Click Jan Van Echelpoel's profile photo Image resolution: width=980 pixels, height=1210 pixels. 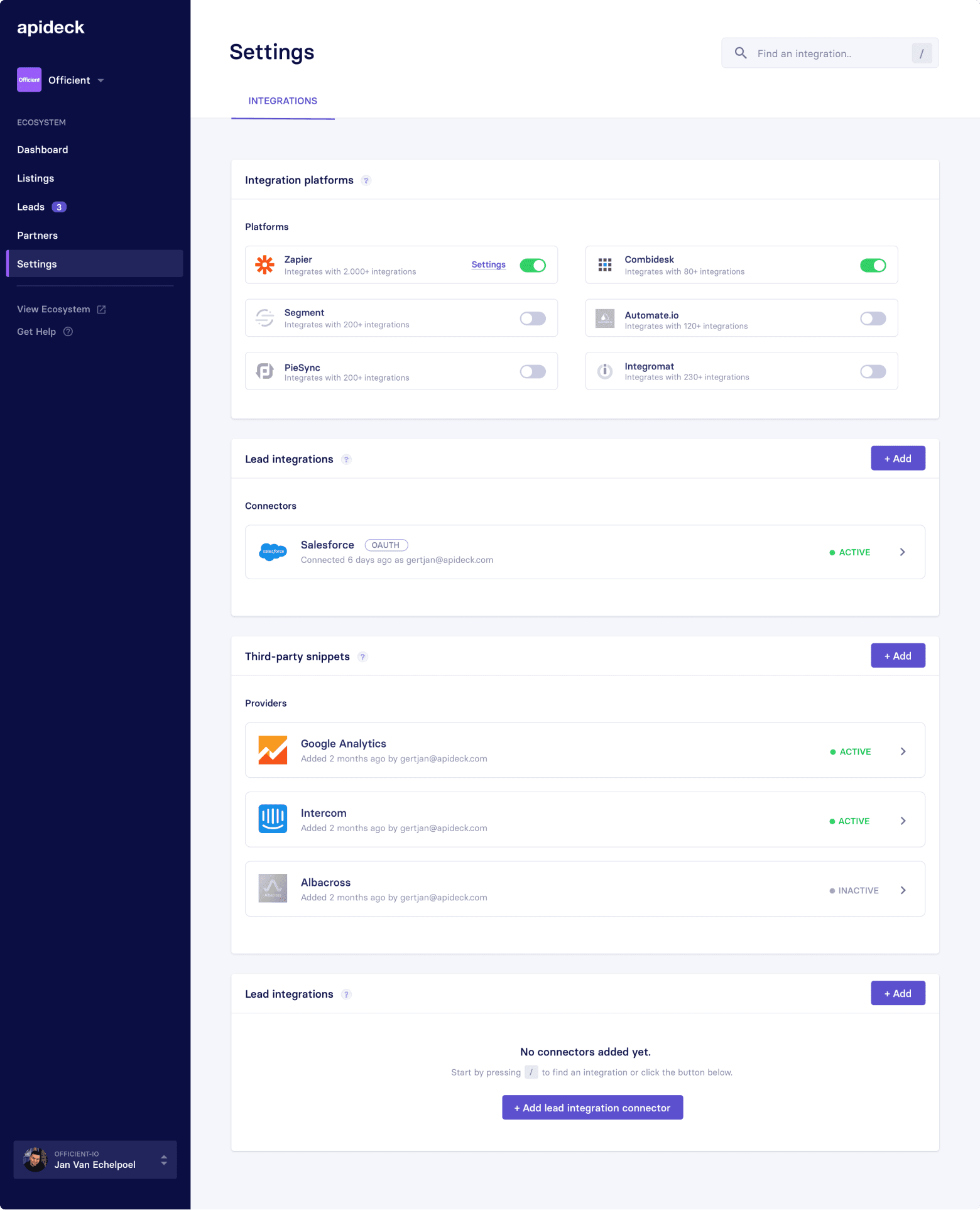pyautogui.click(x=35, y=1160)
